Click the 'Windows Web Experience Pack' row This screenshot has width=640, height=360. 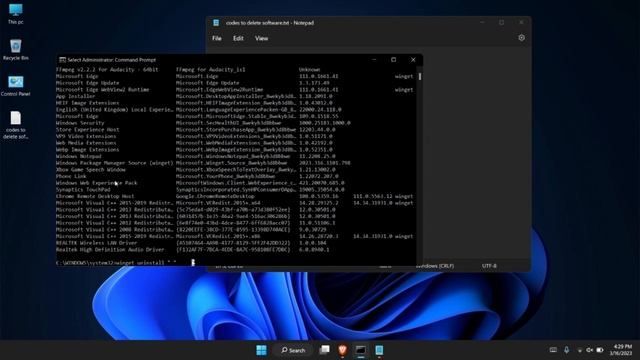[x=234, y=183]
